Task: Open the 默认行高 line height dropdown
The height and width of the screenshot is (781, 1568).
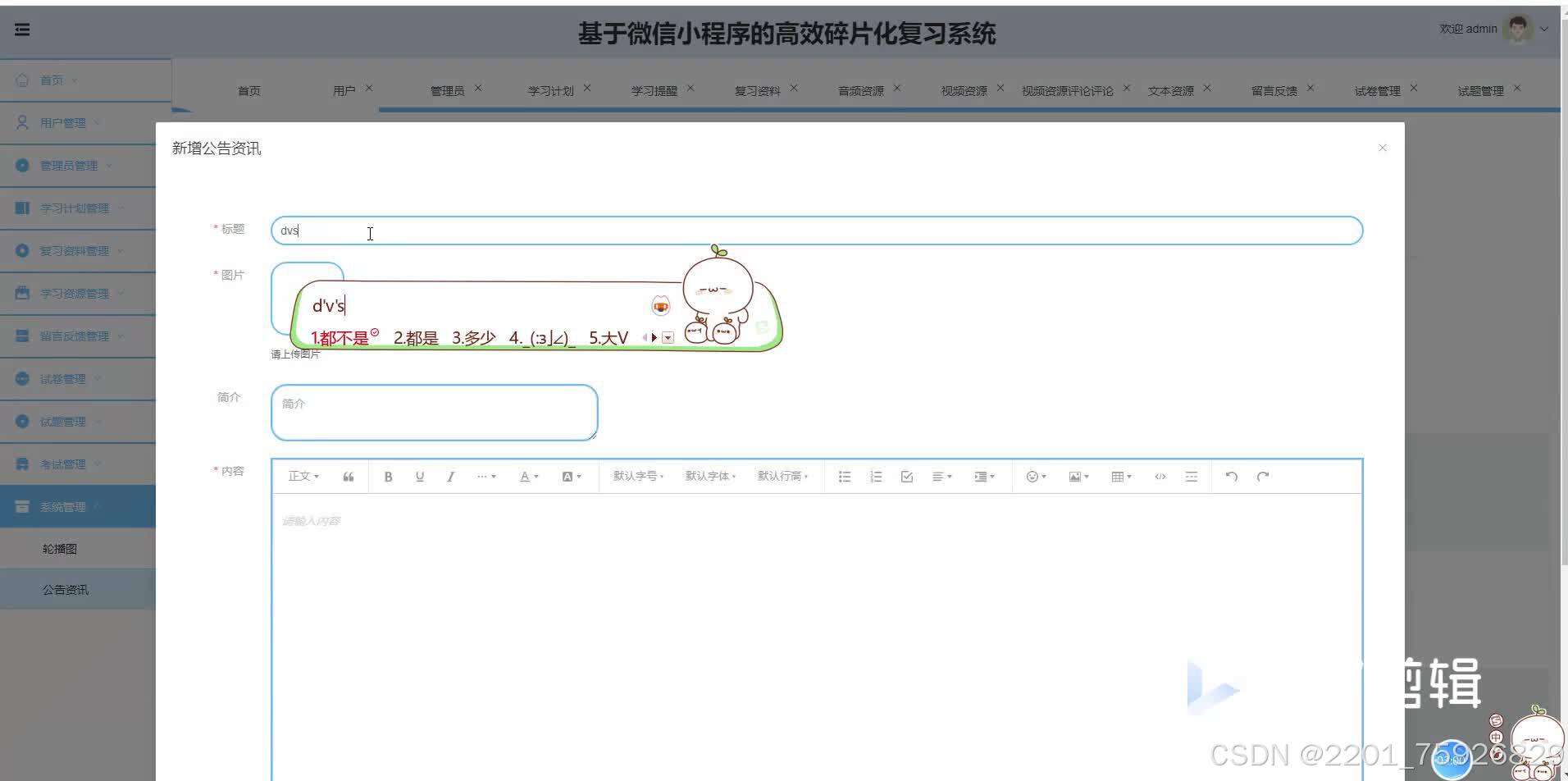Action: click(782, 477)
